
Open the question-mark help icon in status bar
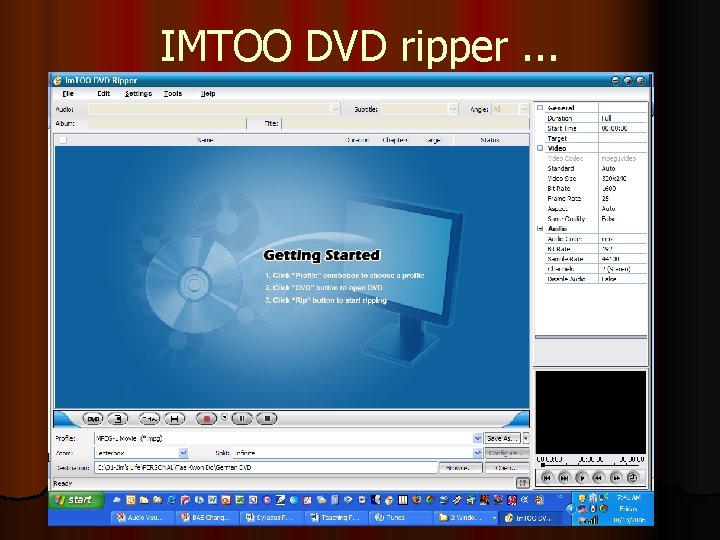[523, 483]
